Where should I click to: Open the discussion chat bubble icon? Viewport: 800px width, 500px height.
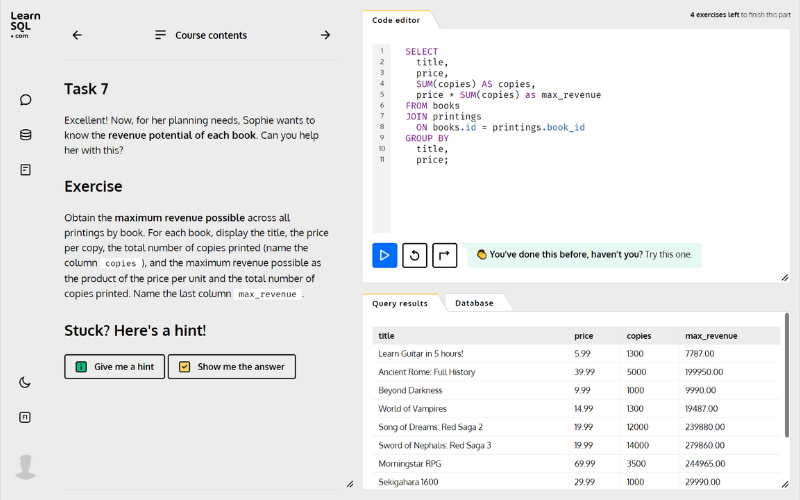coord(26,99)
